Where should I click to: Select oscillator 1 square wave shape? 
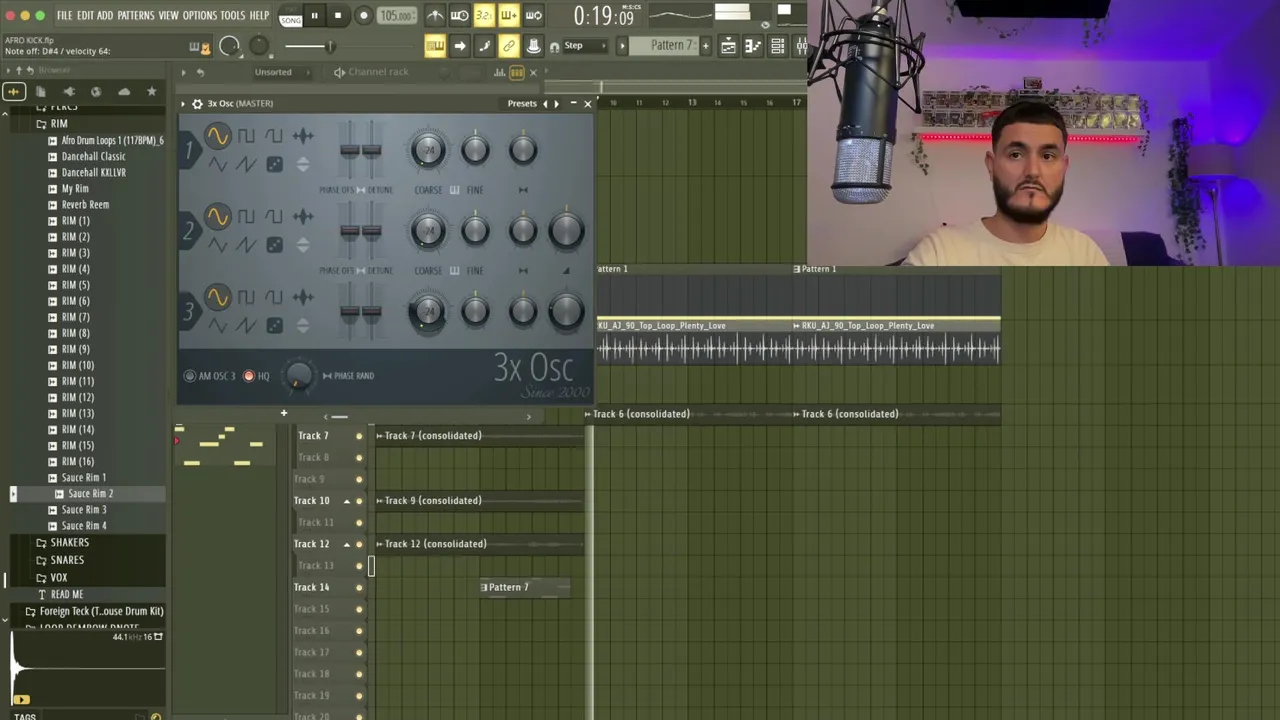(x=246, y=136)
